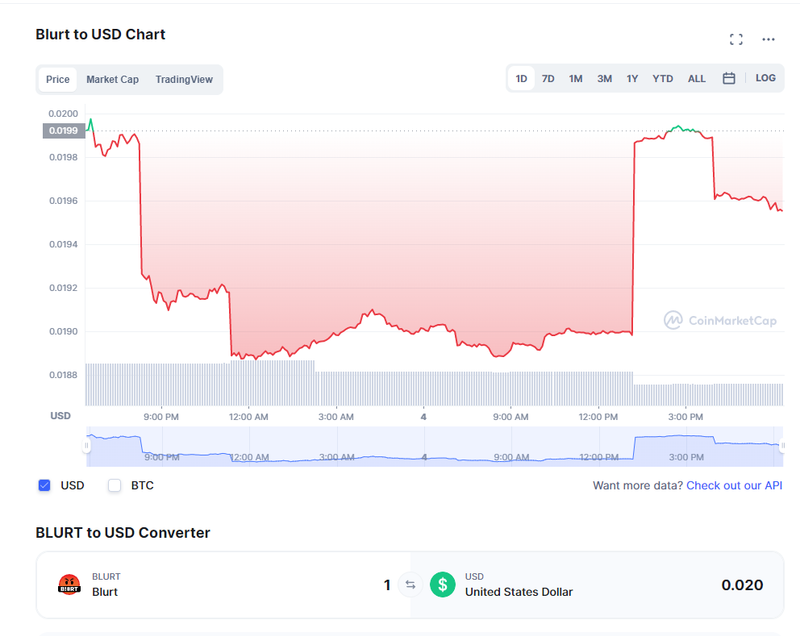This screenshot has width=800, height=636.
Task: Click the 12:00 AM time axis label
Action: [248, 417]
